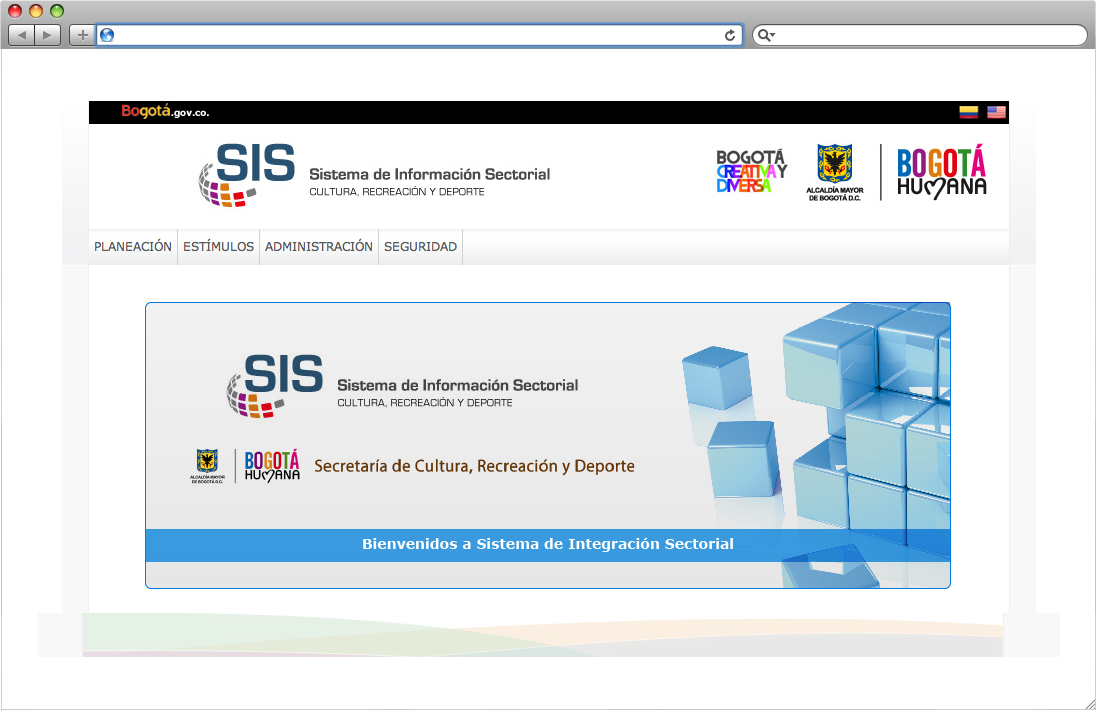Click the Bogotá Creativa y Diversa logo
Viewport: 1098px width, 712px height.
751,172
